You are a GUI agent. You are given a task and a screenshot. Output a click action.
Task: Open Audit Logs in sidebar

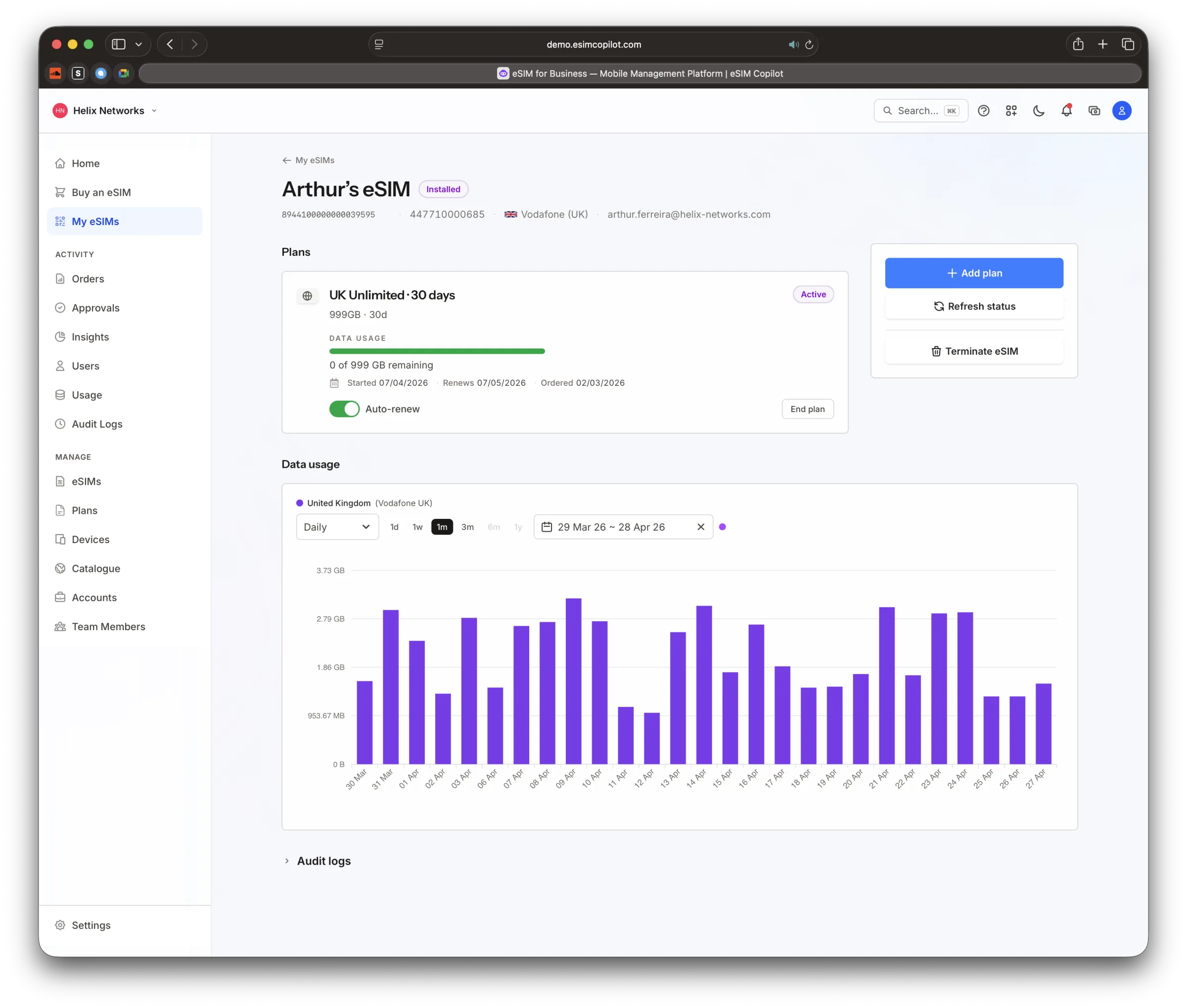(x=125, y=424)
